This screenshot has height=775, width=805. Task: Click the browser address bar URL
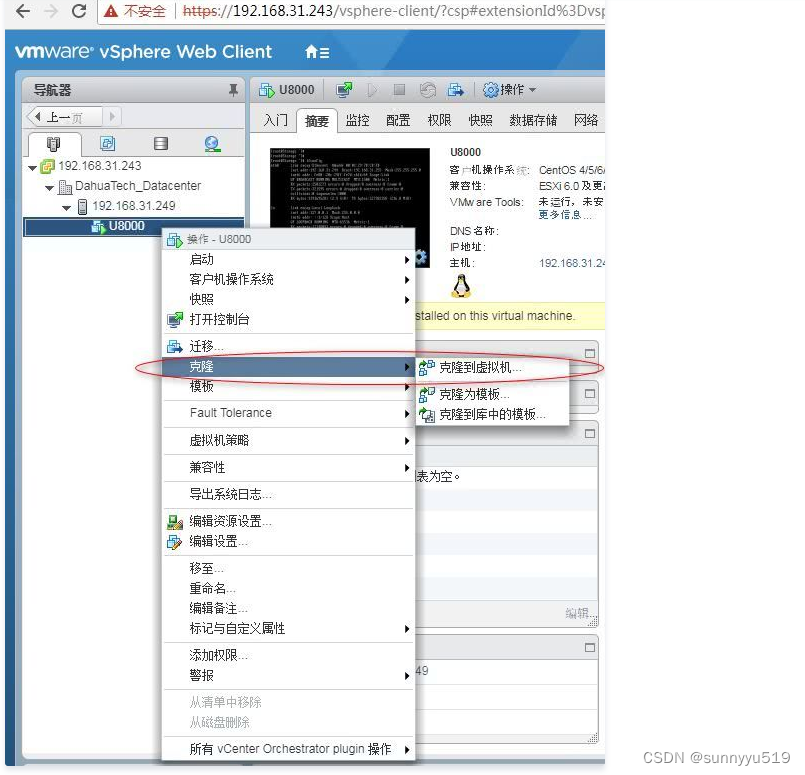point(393,11)
